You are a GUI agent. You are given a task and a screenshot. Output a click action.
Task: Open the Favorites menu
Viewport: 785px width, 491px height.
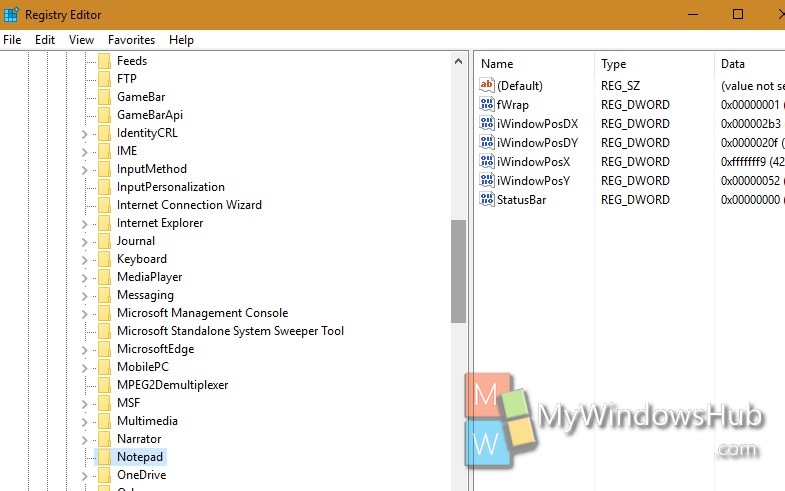coord(131,40)
